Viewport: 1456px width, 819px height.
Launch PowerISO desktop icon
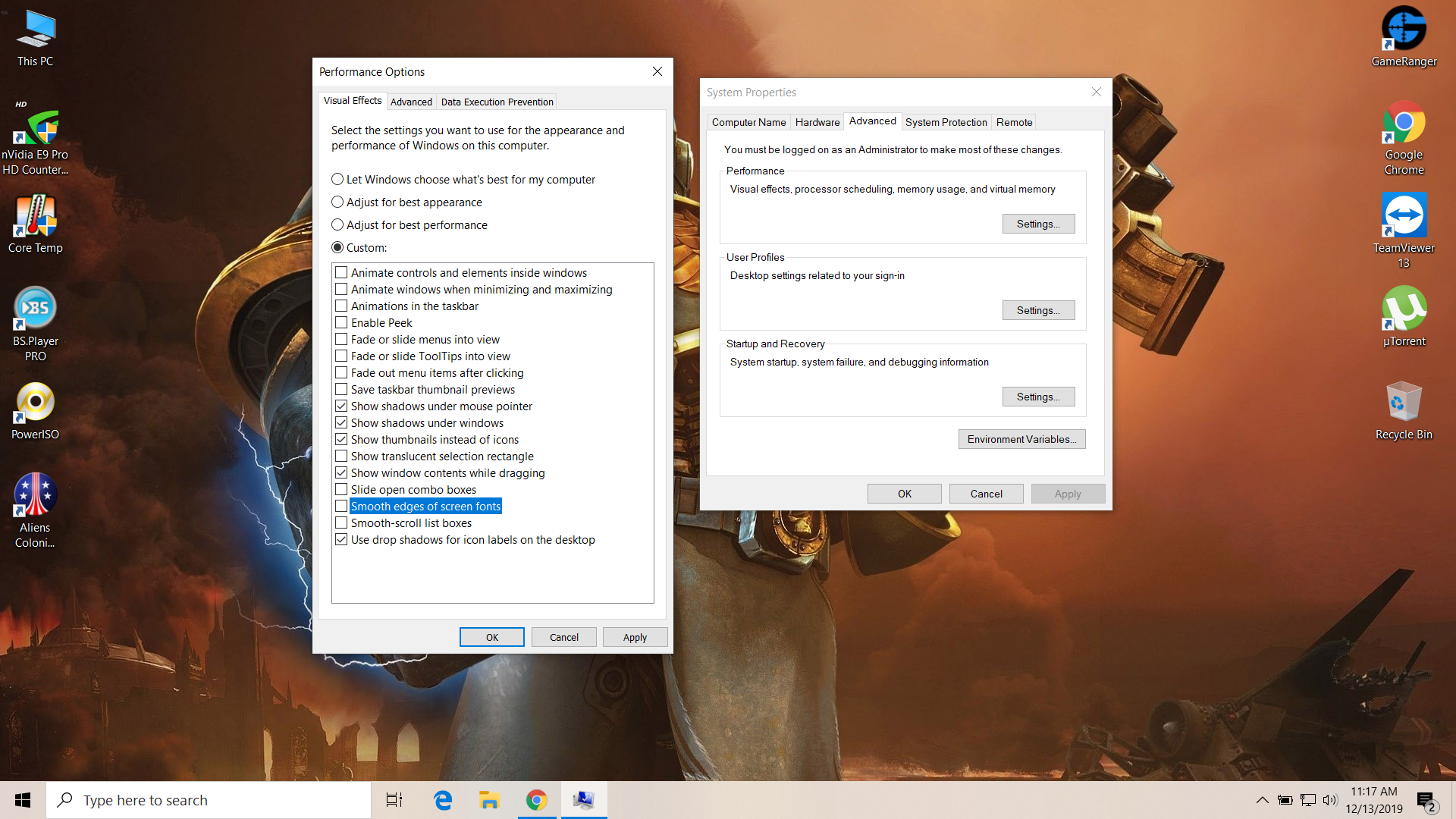pyautogui.click(x=35, y=410)
